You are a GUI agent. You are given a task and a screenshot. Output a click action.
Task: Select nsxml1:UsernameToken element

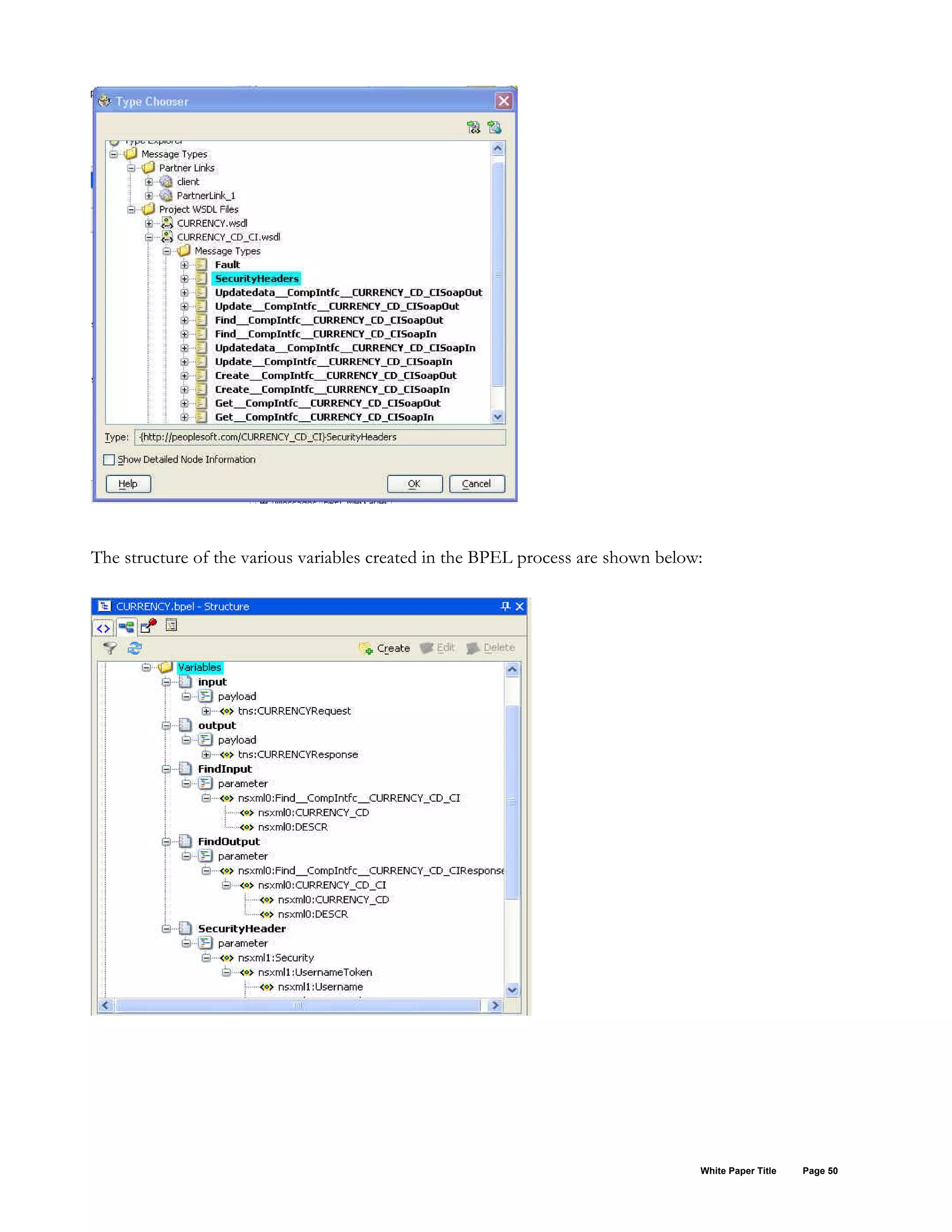(315, 972)
